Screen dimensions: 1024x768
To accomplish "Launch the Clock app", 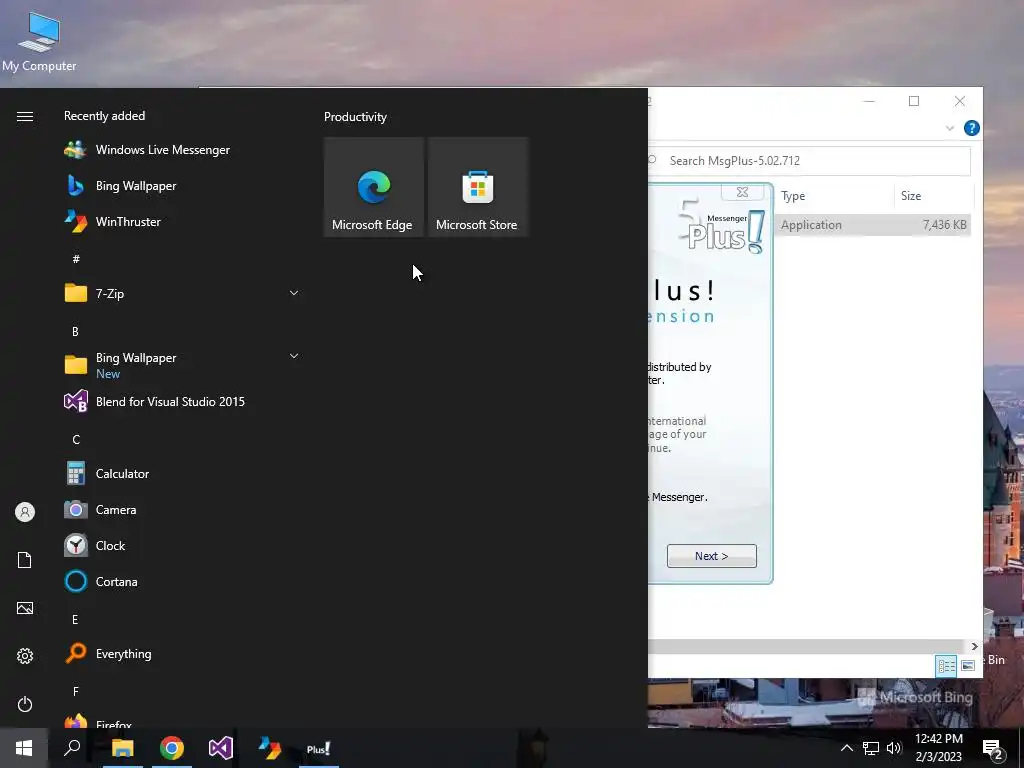I will [x=182, y=545].
